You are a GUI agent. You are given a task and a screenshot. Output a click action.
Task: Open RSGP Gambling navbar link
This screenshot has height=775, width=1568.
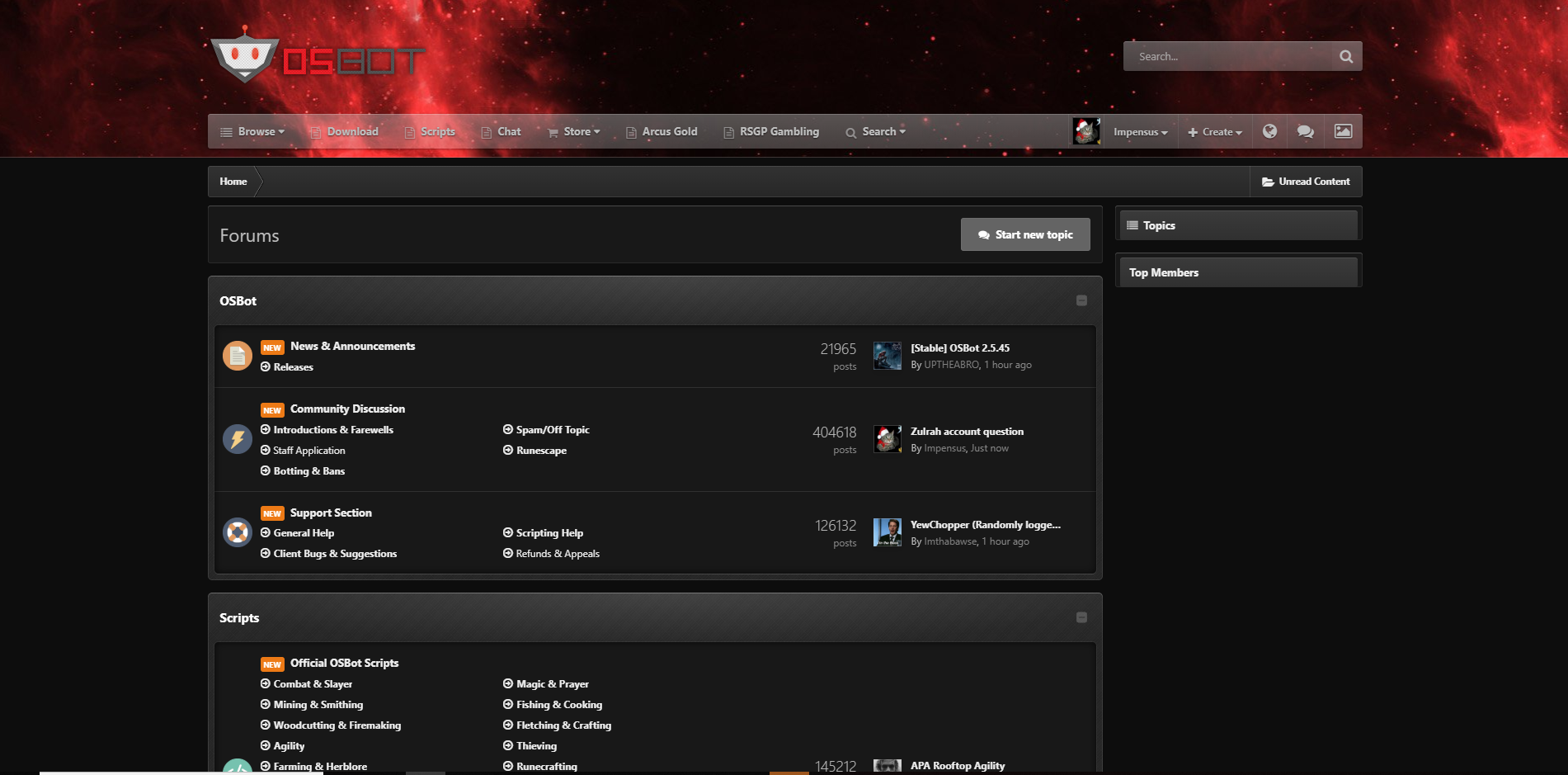tap(771, 131)
